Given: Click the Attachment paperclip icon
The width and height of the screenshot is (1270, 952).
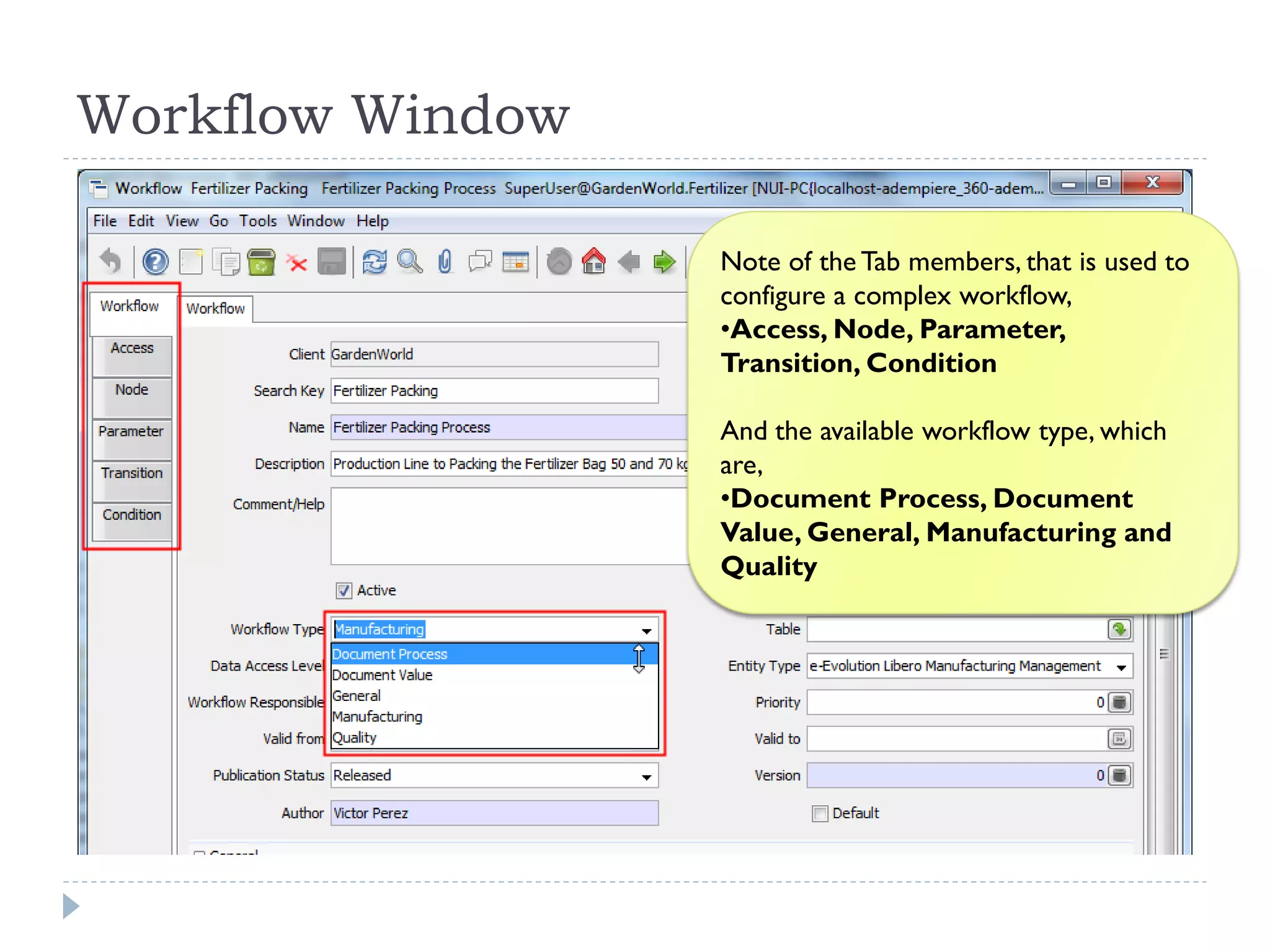Looking at the screenshot, I should (445, 262).
